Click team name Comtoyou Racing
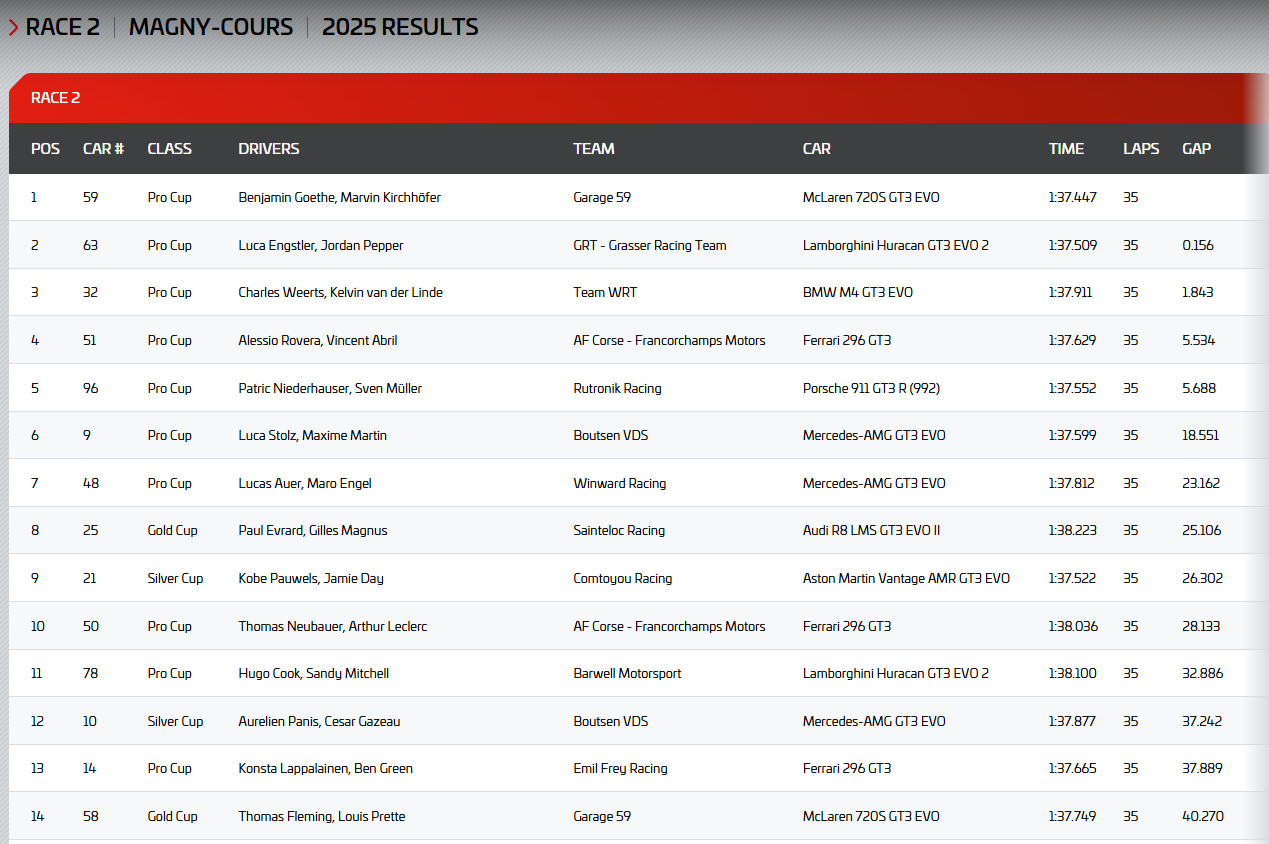This screenshot has height=844, width=1269. (x=622, y=579)
